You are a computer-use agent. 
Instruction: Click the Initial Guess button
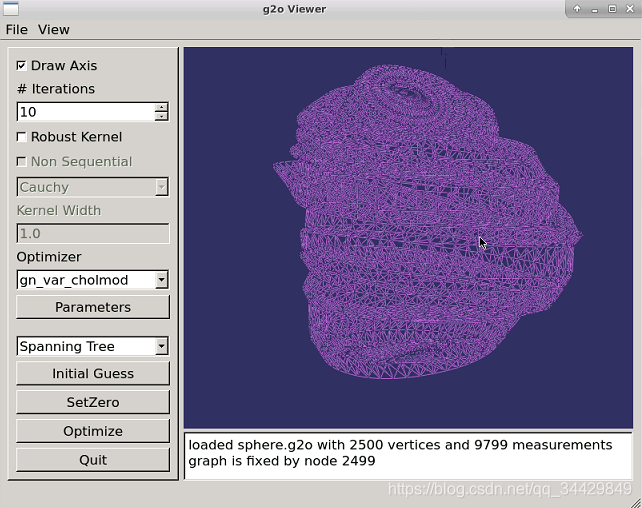[x=93, y=373]
